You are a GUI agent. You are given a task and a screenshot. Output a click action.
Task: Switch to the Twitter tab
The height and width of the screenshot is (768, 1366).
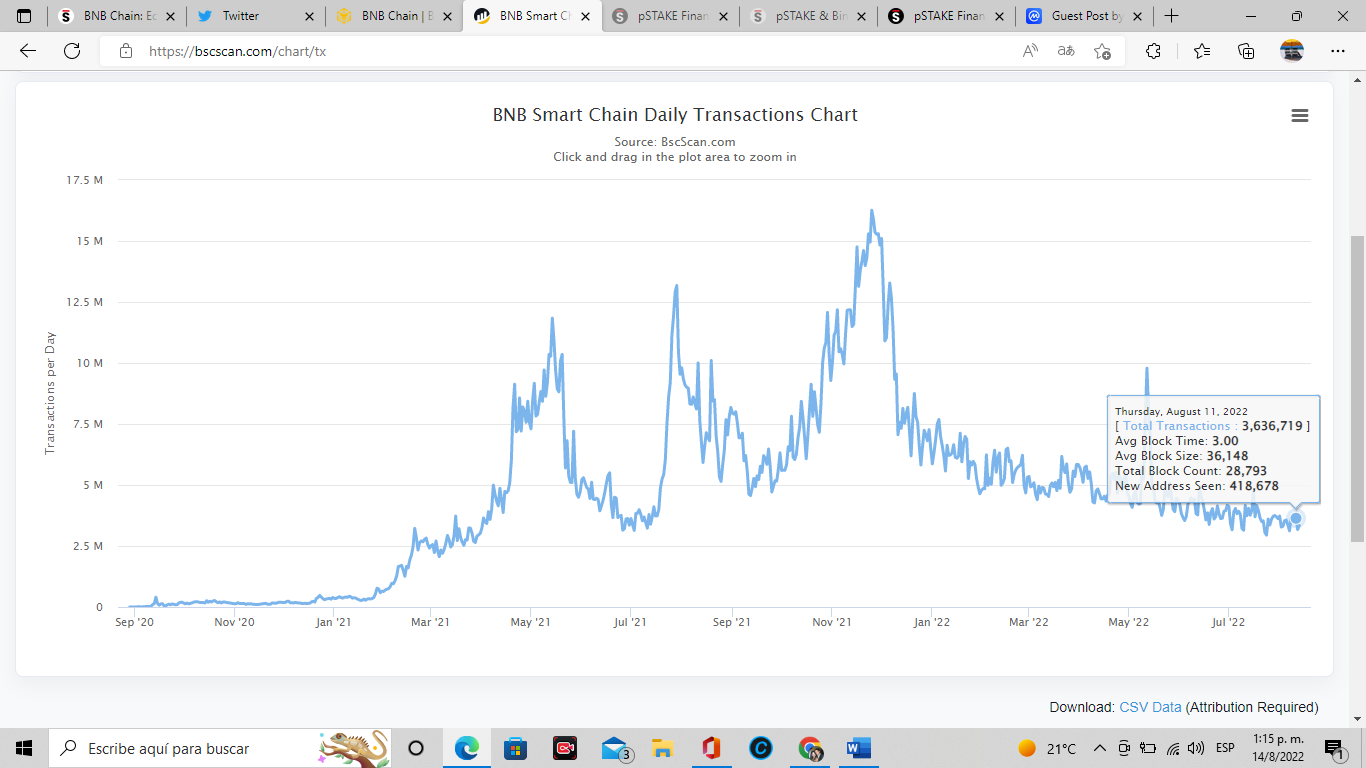pos(255,16)
